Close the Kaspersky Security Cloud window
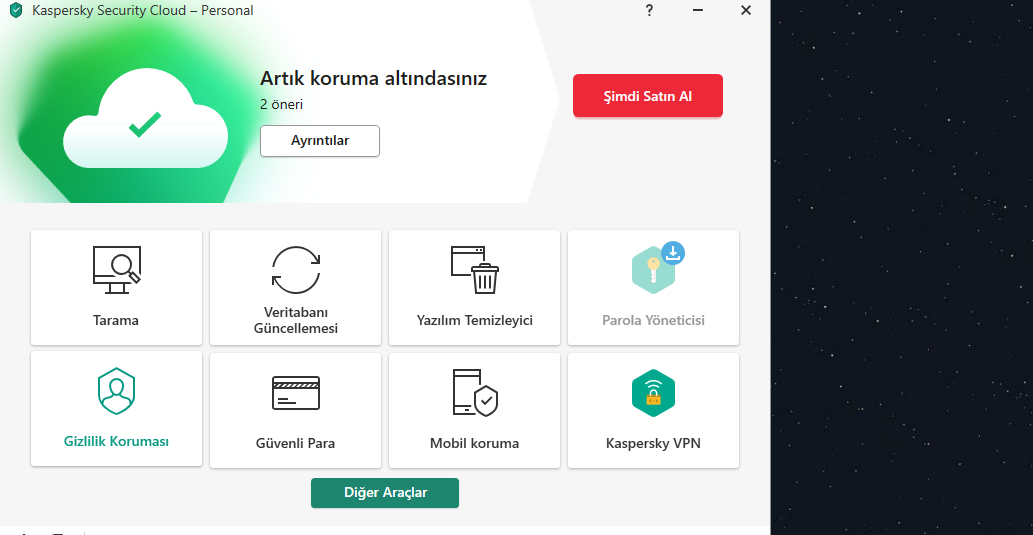The height and width of the screenshot is (535, 1033). (746, 11)
